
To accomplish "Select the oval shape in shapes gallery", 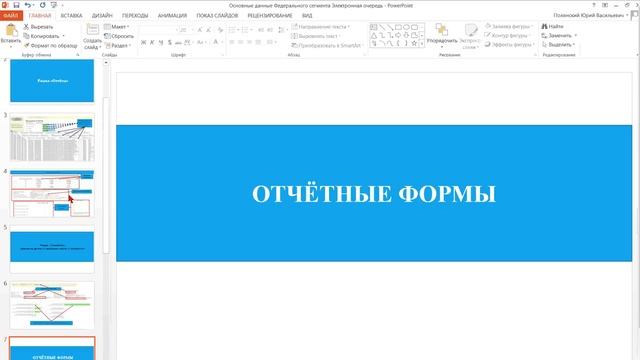I will click(406, 27).
